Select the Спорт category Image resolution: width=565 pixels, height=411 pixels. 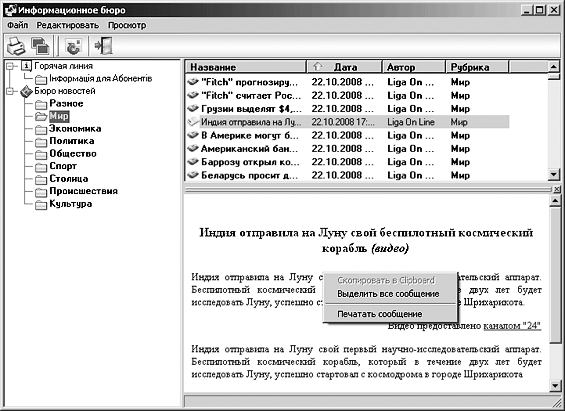tap(63, 166)
